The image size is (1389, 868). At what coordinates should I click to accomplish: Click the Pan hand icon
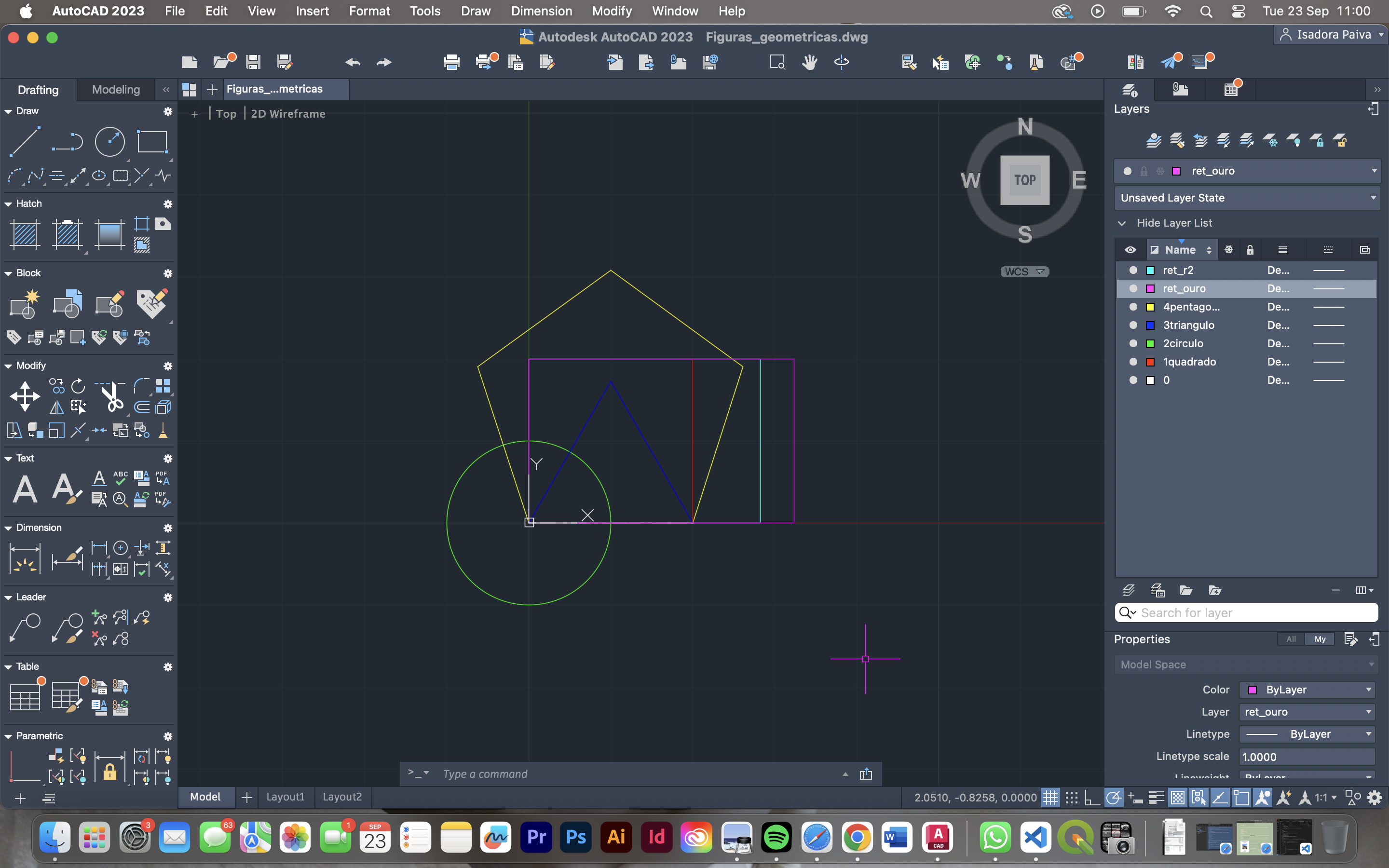click(x=809, y=62)
